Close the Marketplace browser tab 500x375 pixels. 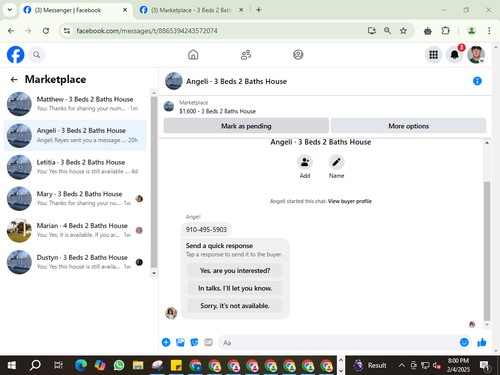[x=241, y=10]
